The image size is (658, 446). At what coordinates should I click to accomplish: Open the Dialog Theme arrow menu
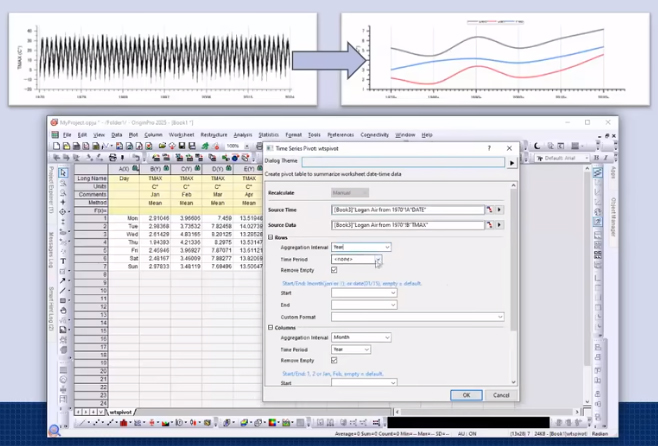512,162
